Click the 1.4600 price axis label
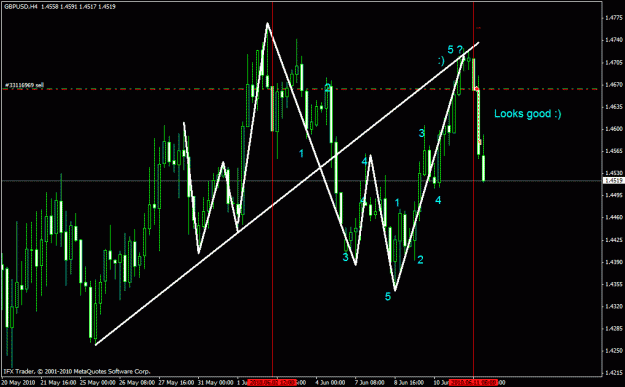 [614, 129]
